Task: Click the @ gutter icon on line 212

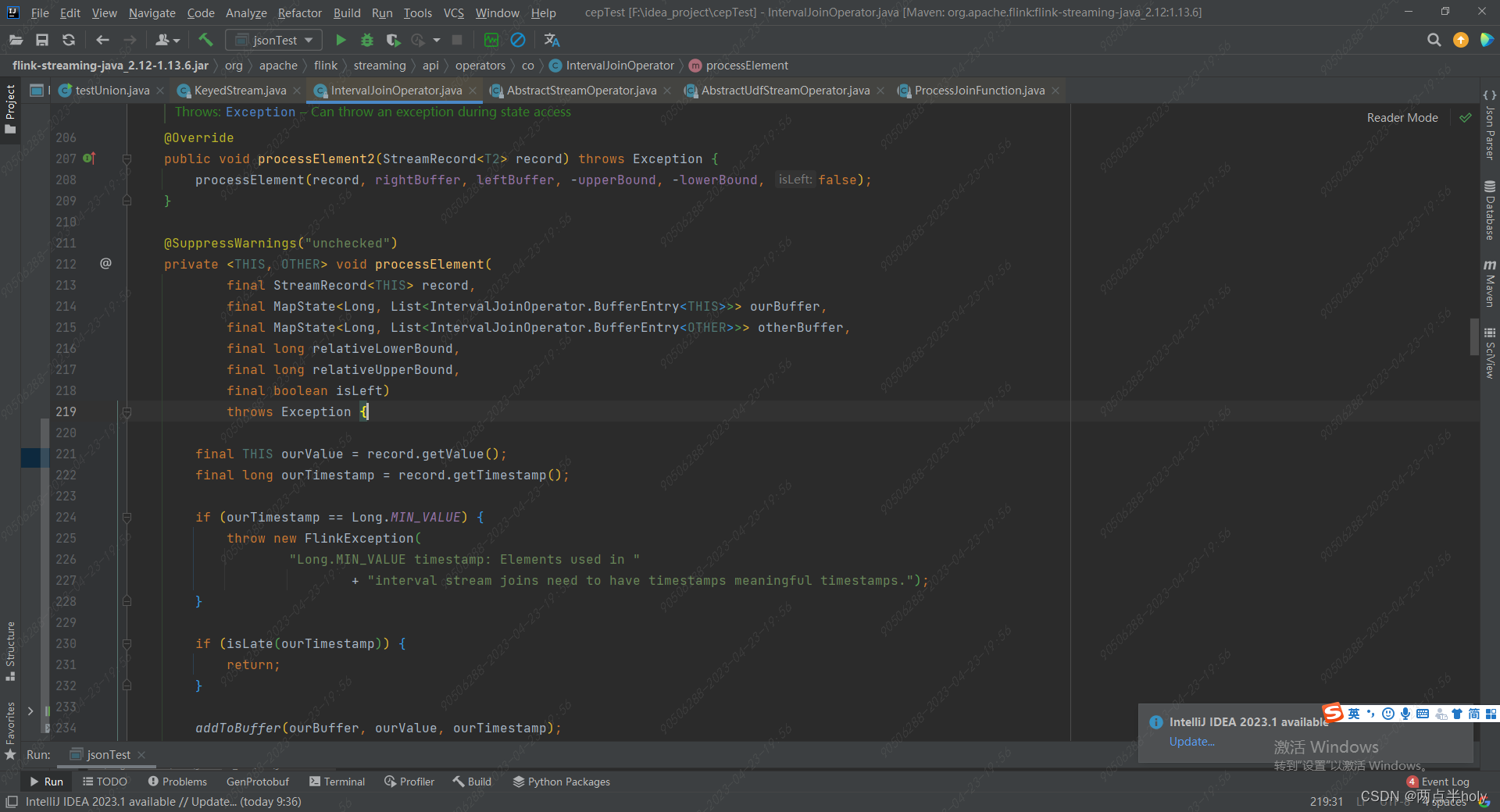Action: 105,263
